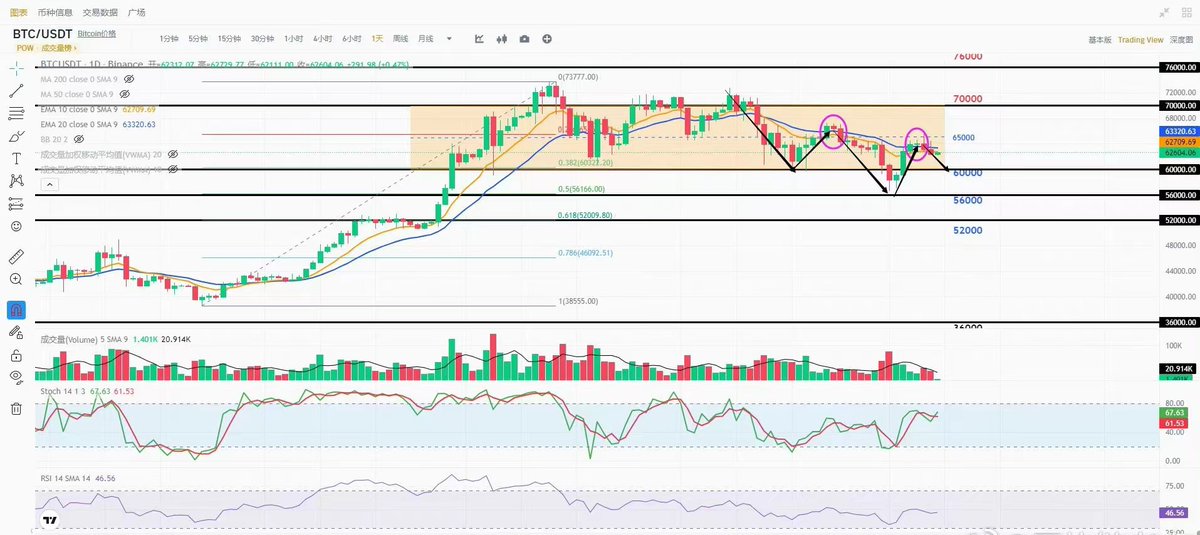Switch to 图表 tab
Image resolution: width=1200 pixels, height=535 pixels.
17,12
